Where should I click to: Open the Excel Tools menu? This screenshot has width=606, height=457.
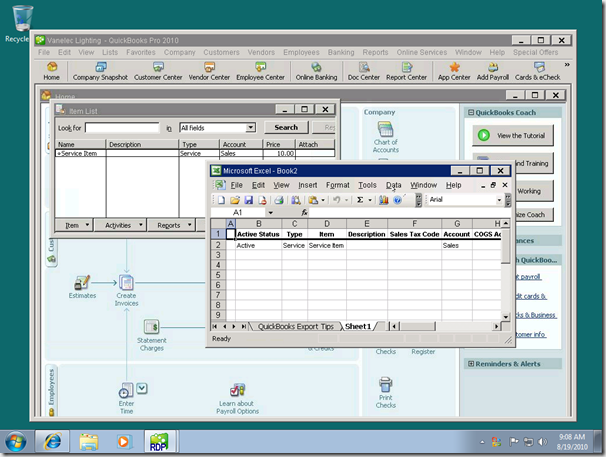[x=367, y=185]
